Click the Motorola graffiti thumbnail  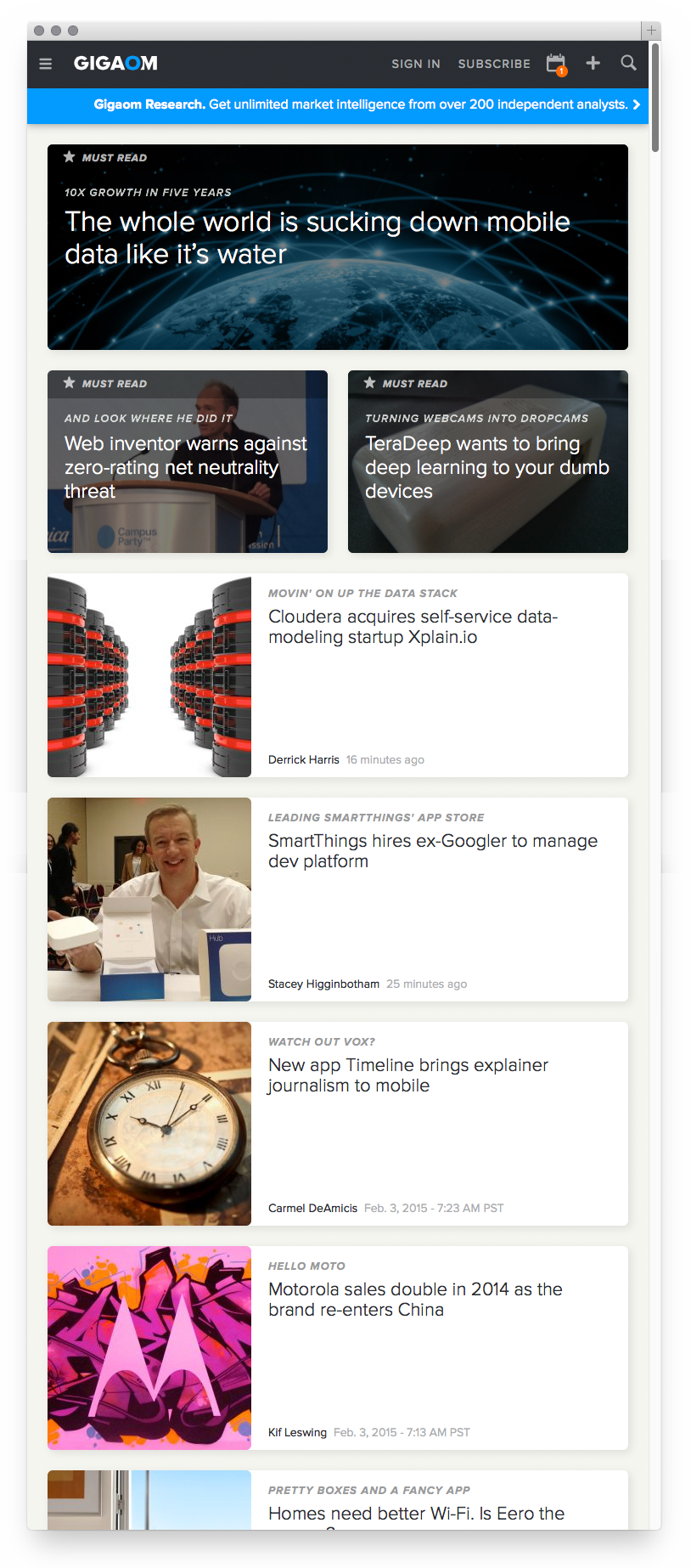pos(149,1348)
